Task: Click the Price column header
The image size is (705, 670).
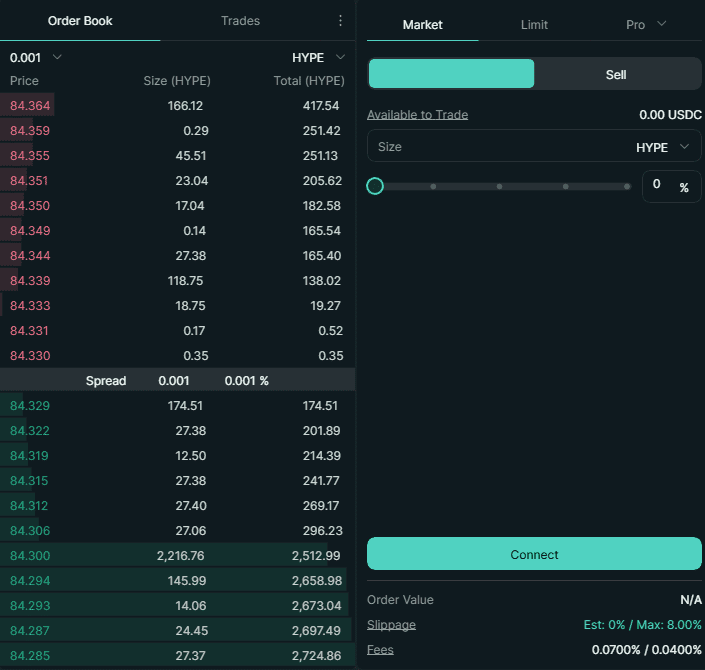Action: [x=24, y=81]
